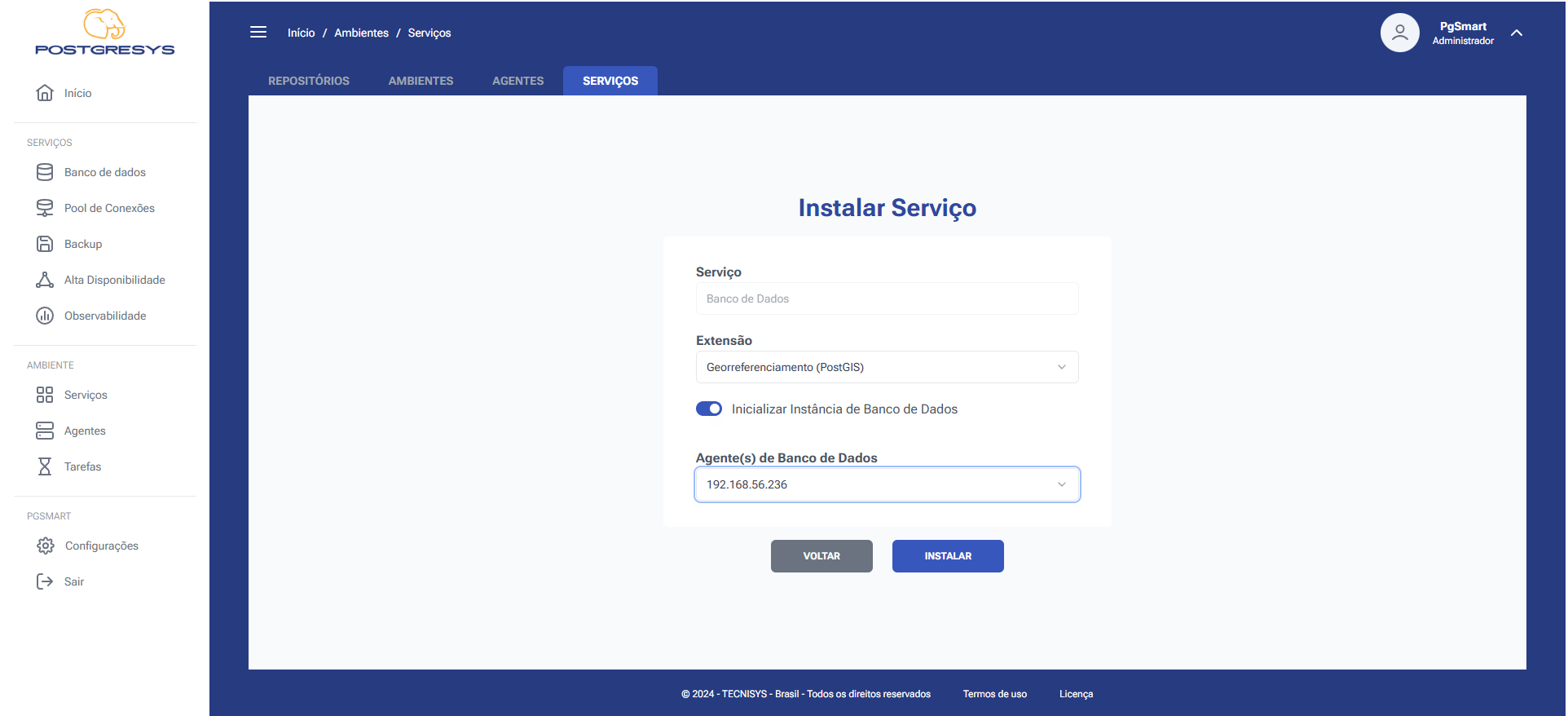
Task: Click the user avatar icon
Action: [x=1399, y=33]
